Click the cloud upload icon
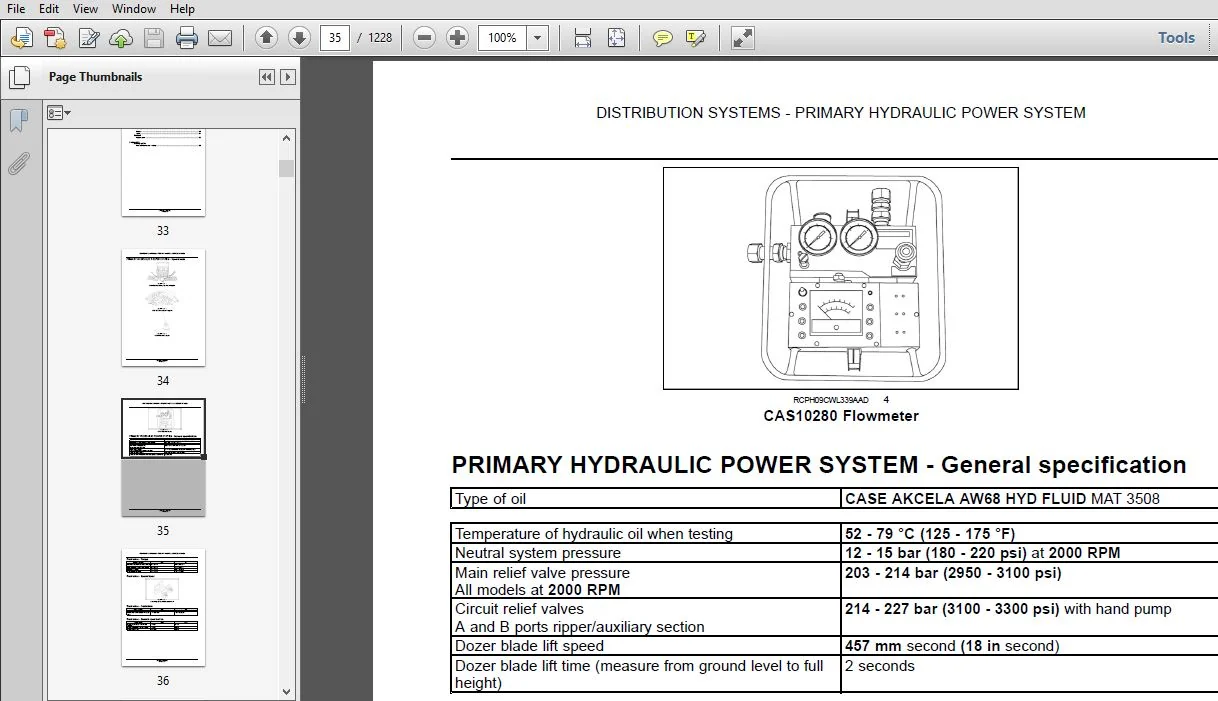Screen dimensions: 1218x701 120,38
